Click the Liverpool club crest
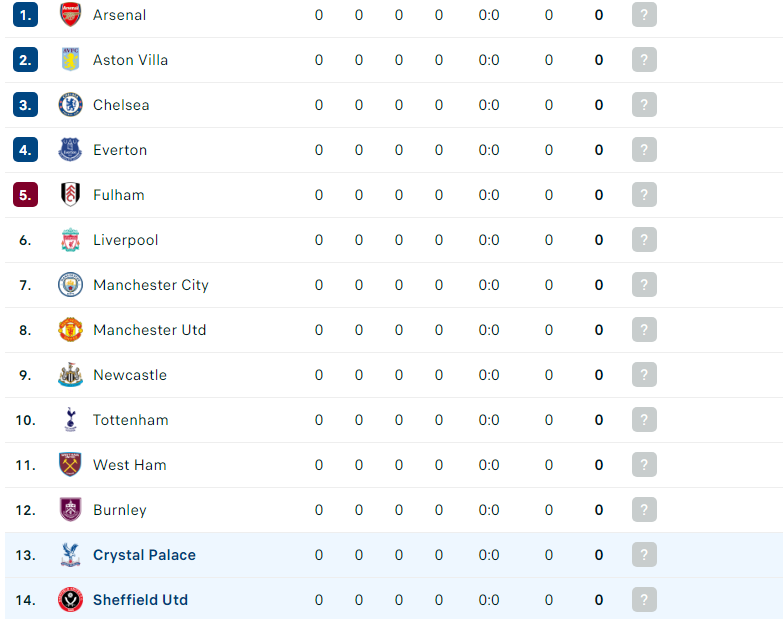Screen dimensions: 783x619 point(70,240)
